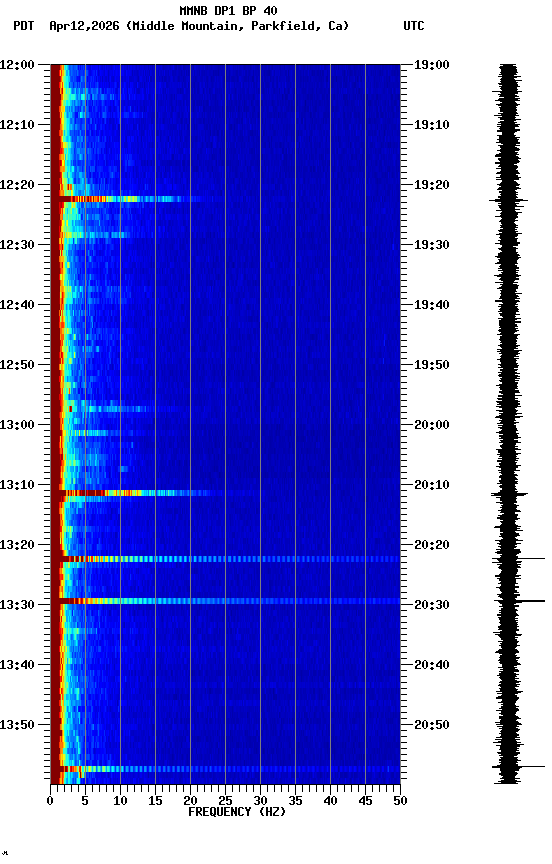Click the seismogram spike near 20:29 UTC
Viewport: 552px width, 864px height.
click(x=519, y=601)
